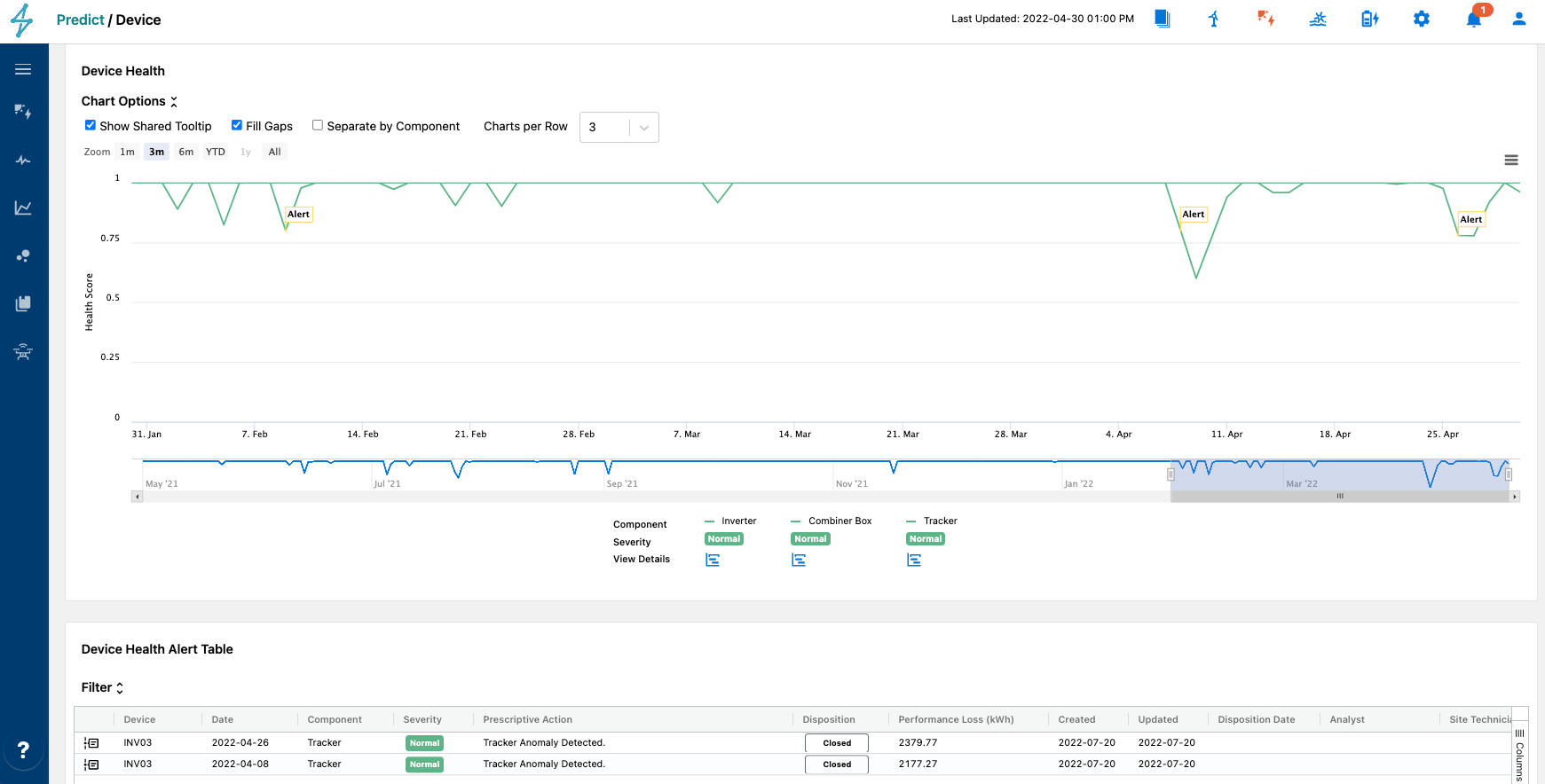Sort table by Date column header
1545x784 pixels.
click(x=223, y=719)
